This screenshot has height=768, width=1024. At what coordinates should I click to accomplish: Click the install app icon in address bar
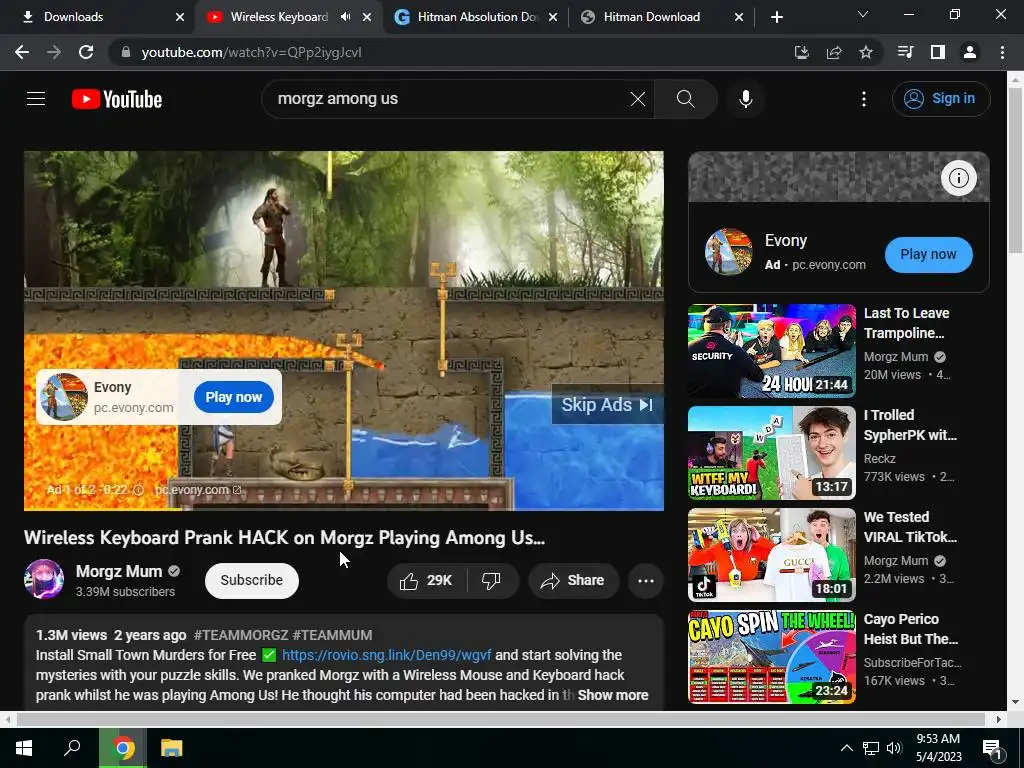(801, 52)
